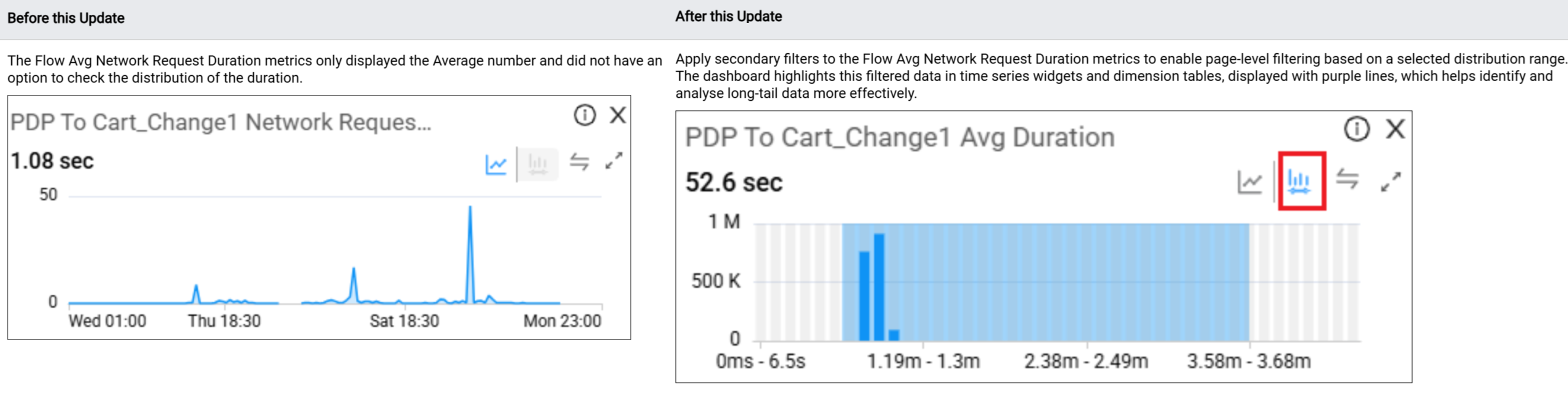
Task: Toggle distribution histogram view highlighted in red
Action: point(1301,181)
